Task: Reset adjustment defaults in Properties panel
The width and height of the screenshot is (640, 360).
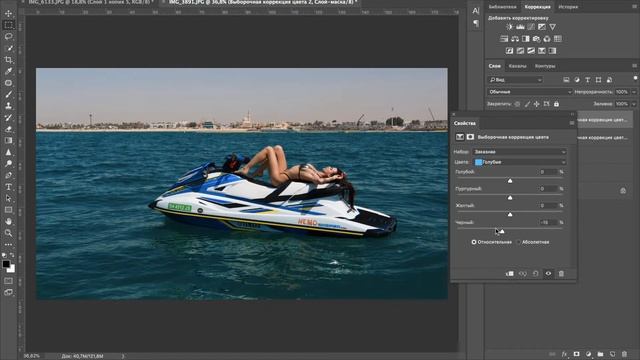Action: click(x=536, y=274)
